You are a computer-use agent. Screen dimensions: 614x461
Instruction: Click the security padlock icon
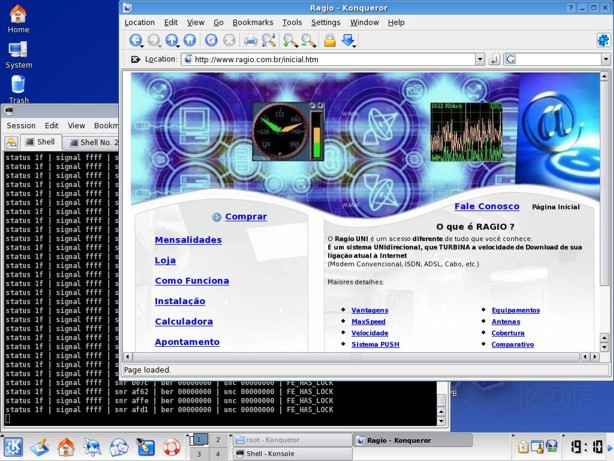pyautogui.click(x=330, y=40)
